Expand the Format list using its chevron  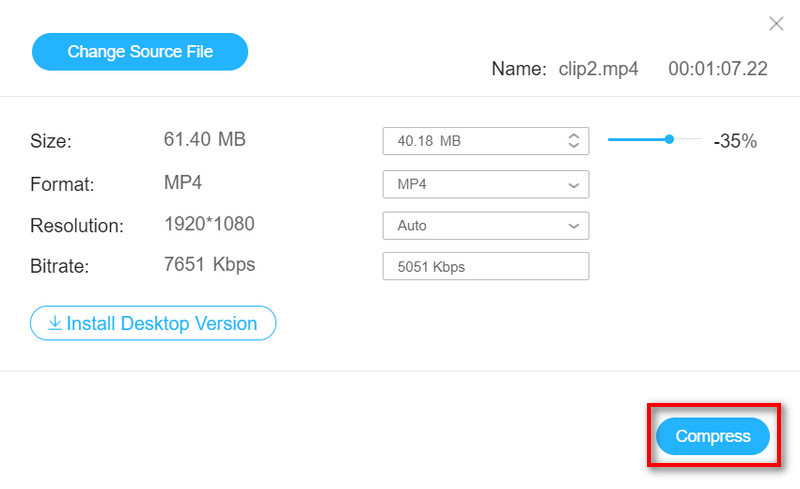tap(574, 185)
